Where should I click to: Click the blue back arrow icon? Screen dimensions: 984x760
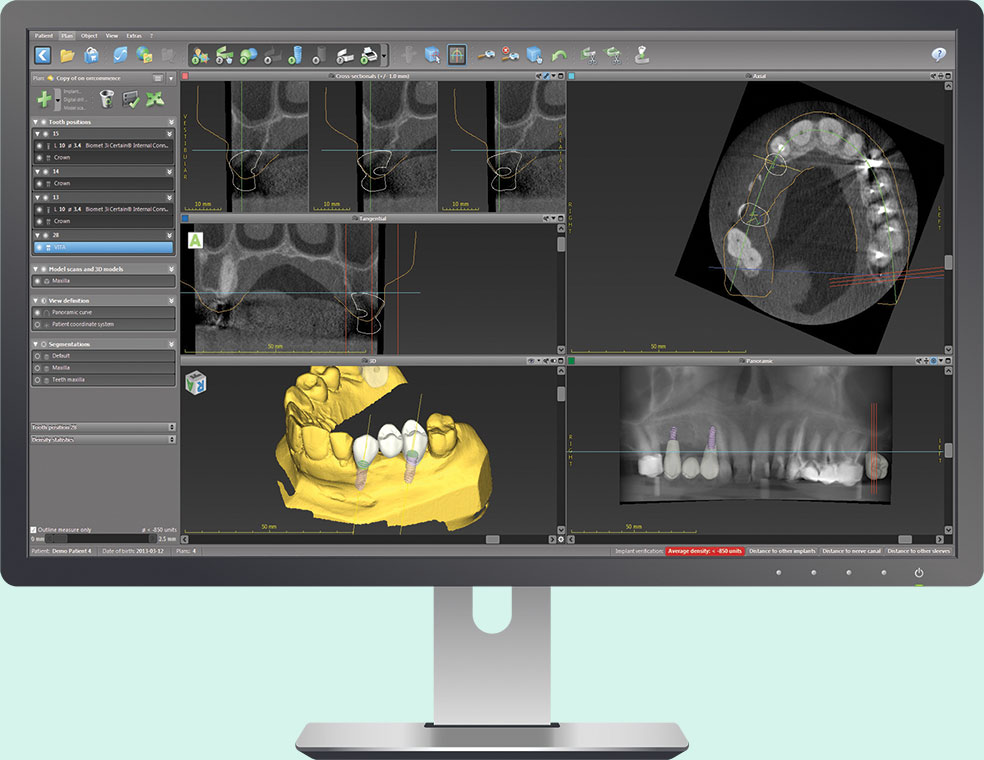pos(42,55)
